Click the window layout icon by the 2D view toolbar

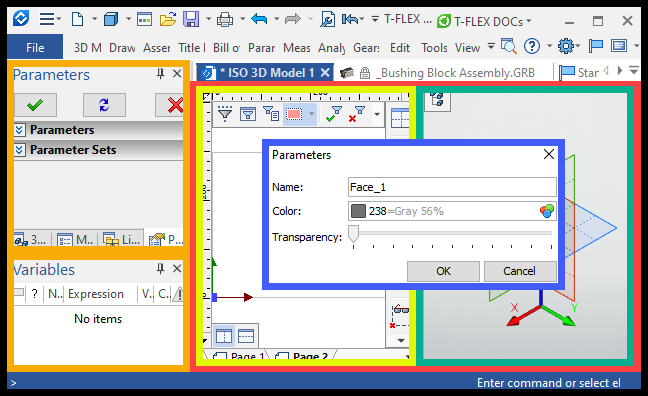(400, 119)
